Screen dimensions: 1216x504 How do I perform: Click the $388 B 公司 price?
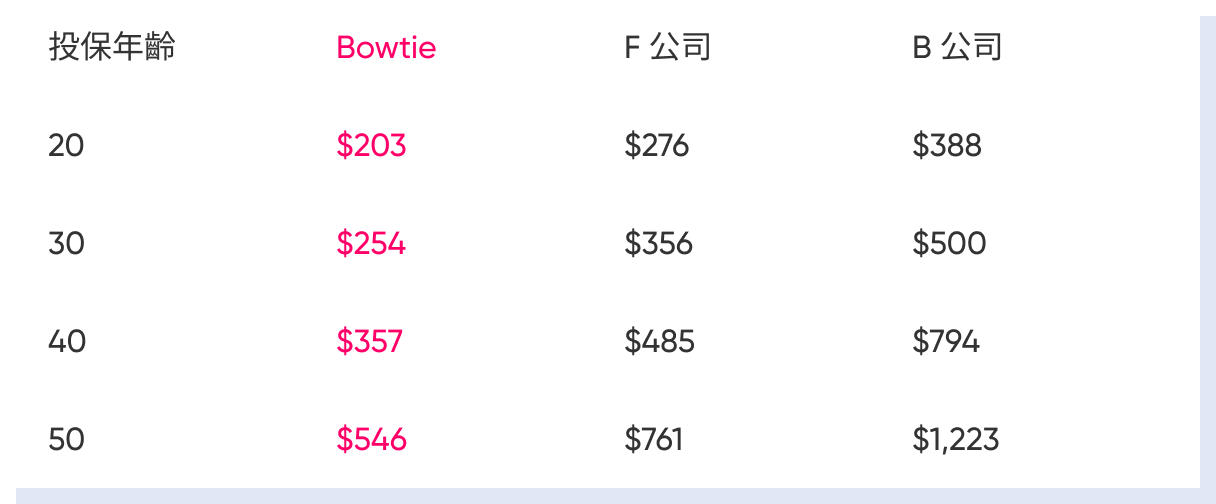click(x=947, y=146)
